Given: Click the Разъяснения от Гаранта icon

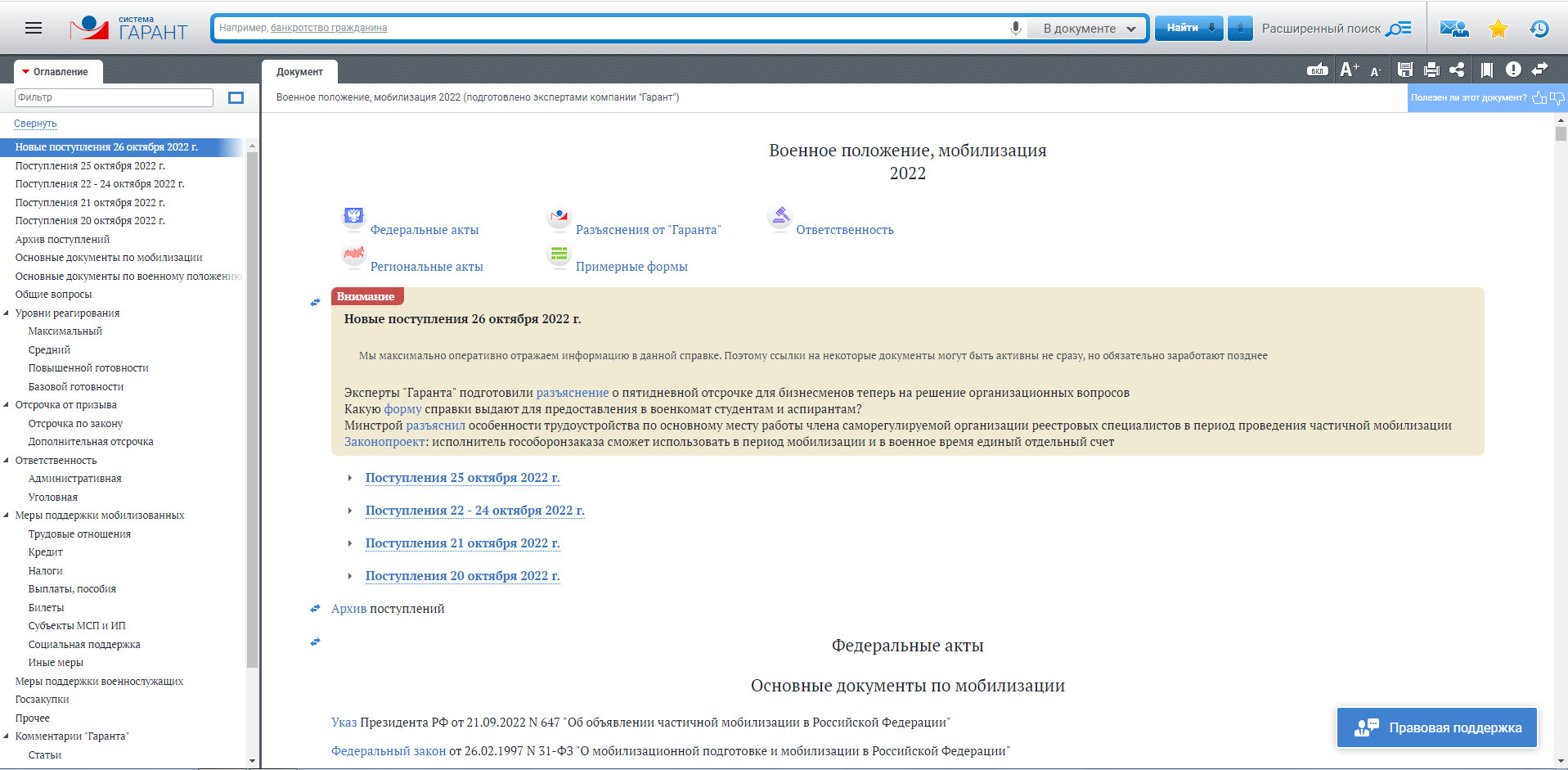Looking at the screenshot, I should (x=559, y=218).
